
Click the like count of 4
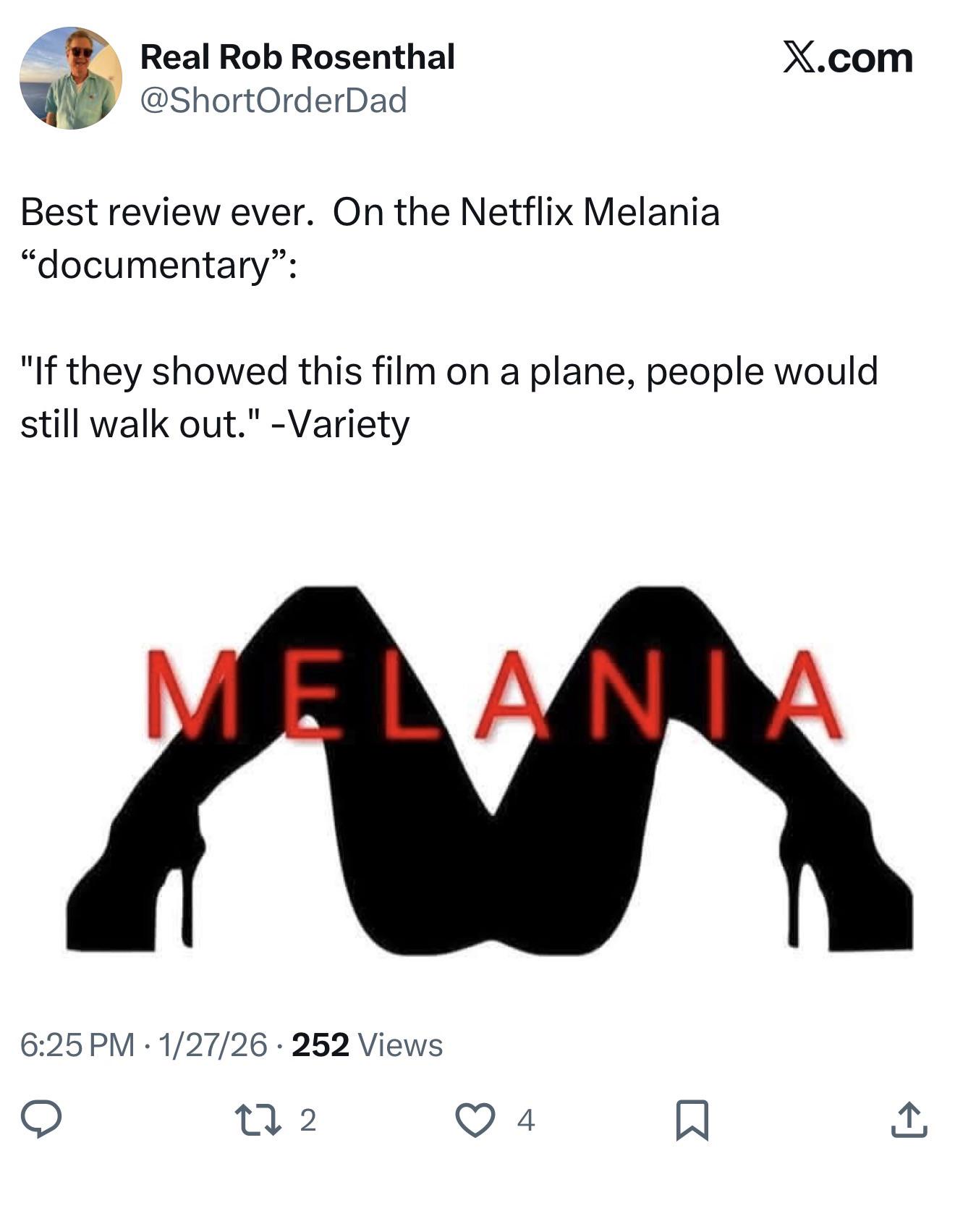[526, 1120]
